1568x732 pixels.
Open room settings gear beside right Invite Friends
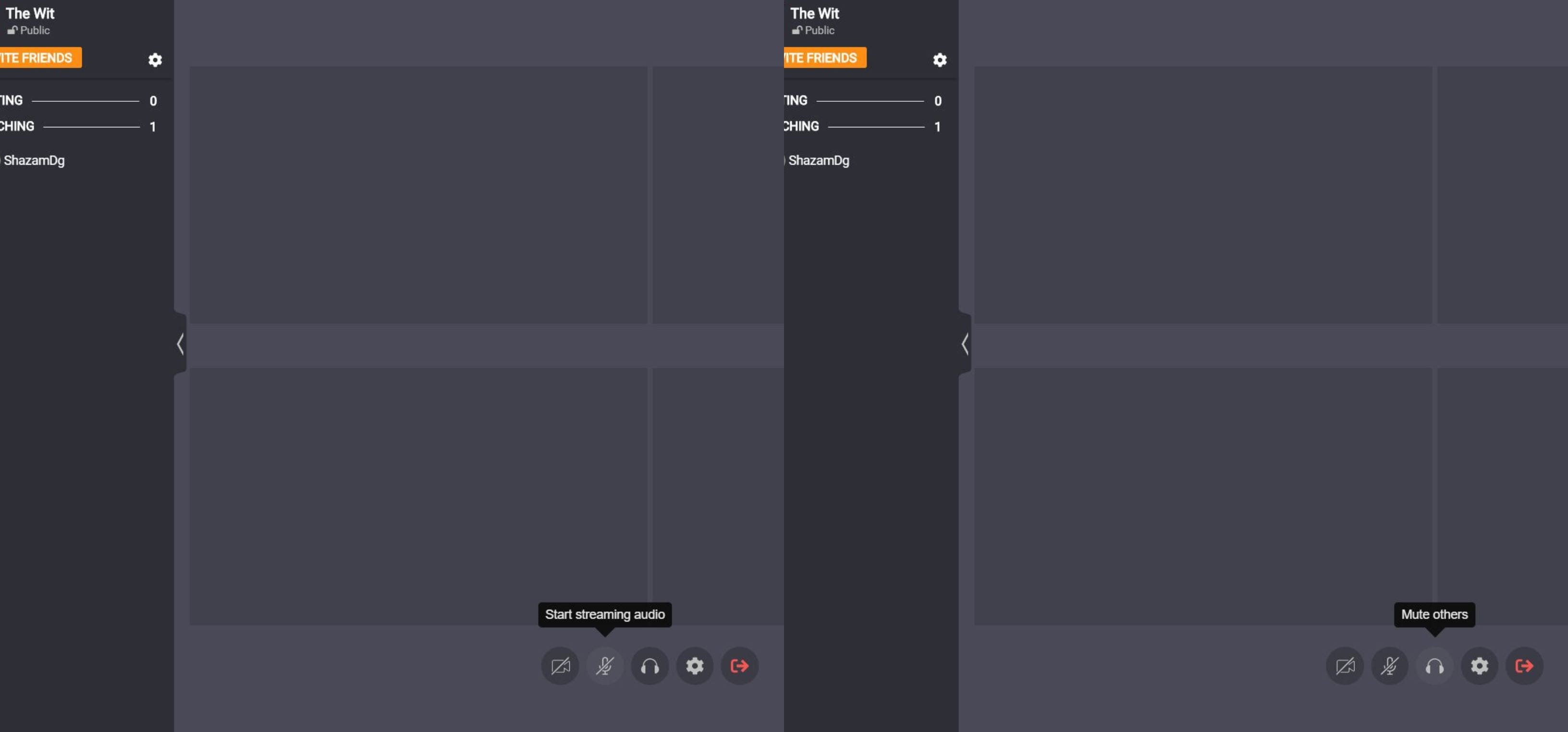tap(940, 60)
